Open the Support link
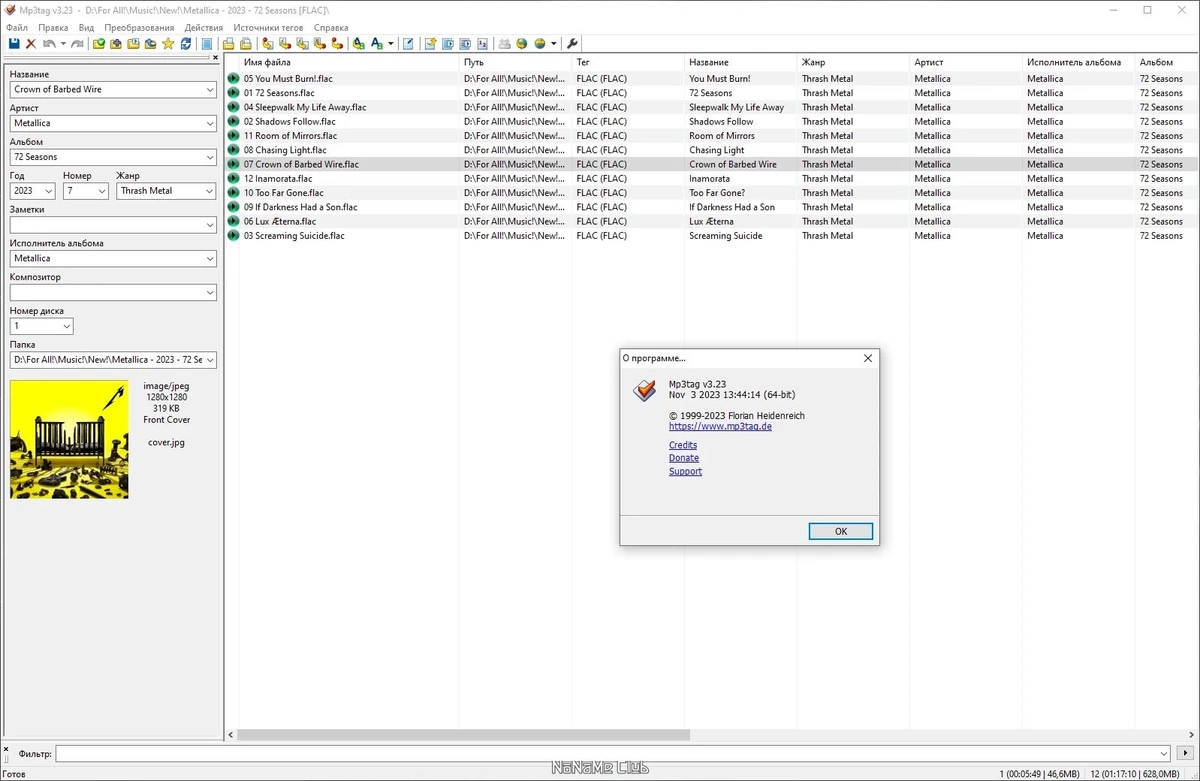The height and width of the screenshot is (781, 1200). [685, 471]
